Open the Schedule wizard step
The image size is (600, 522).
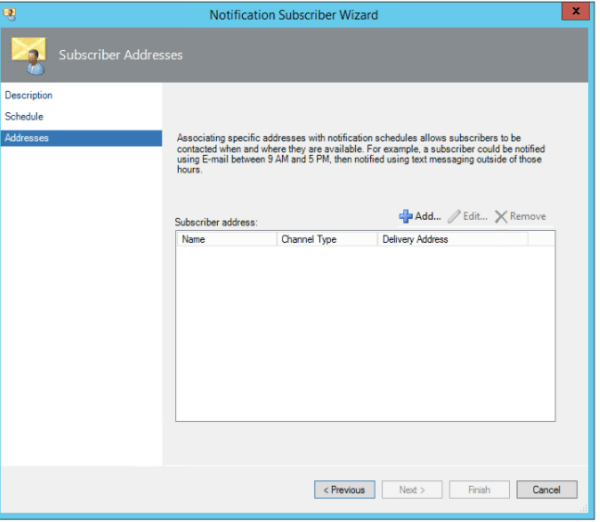tap(24, 117)
